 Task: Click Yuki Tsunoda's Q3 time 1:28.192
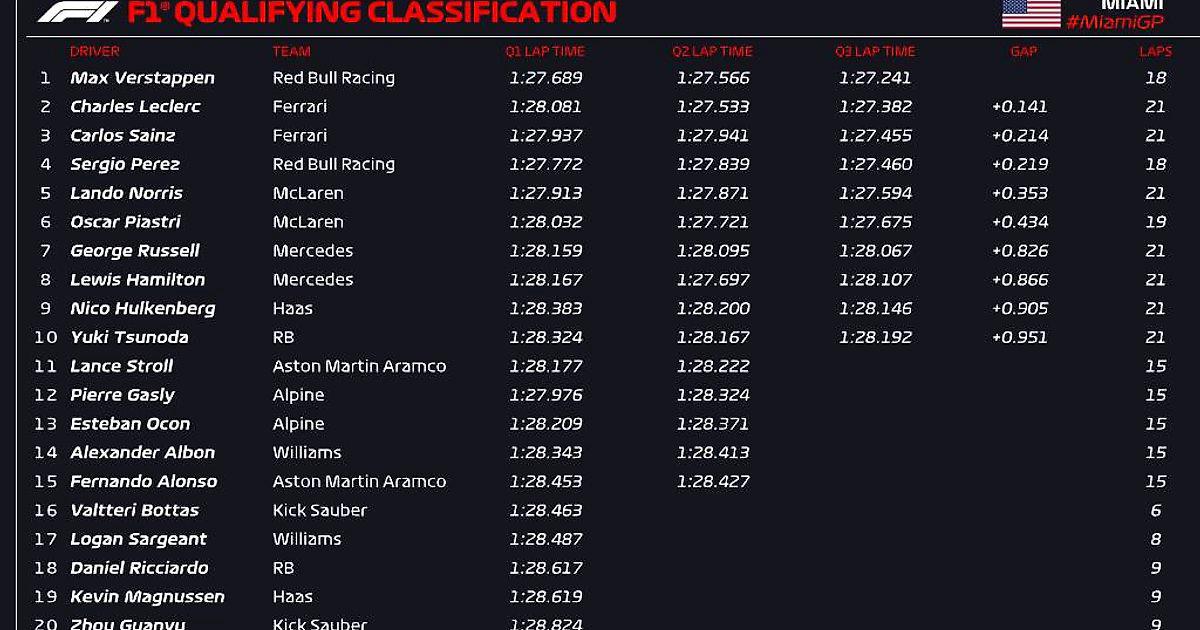(875, 337)
